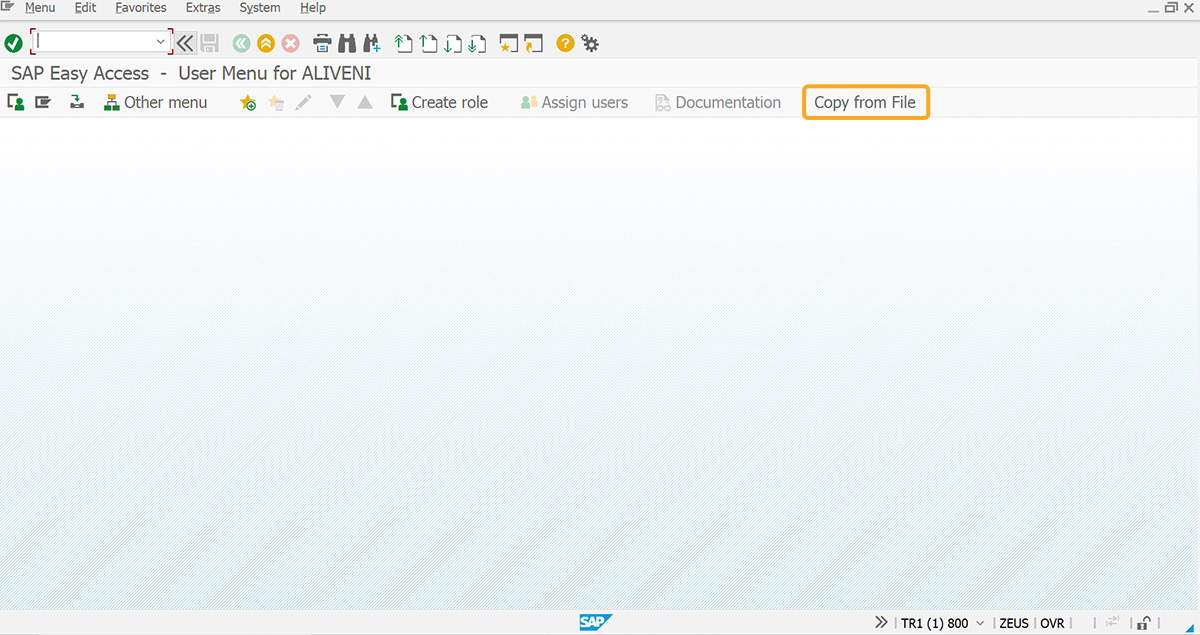Open Customize Local Layout gear icon
Viewport: 1200px width, 635px height.
(590, 43)
